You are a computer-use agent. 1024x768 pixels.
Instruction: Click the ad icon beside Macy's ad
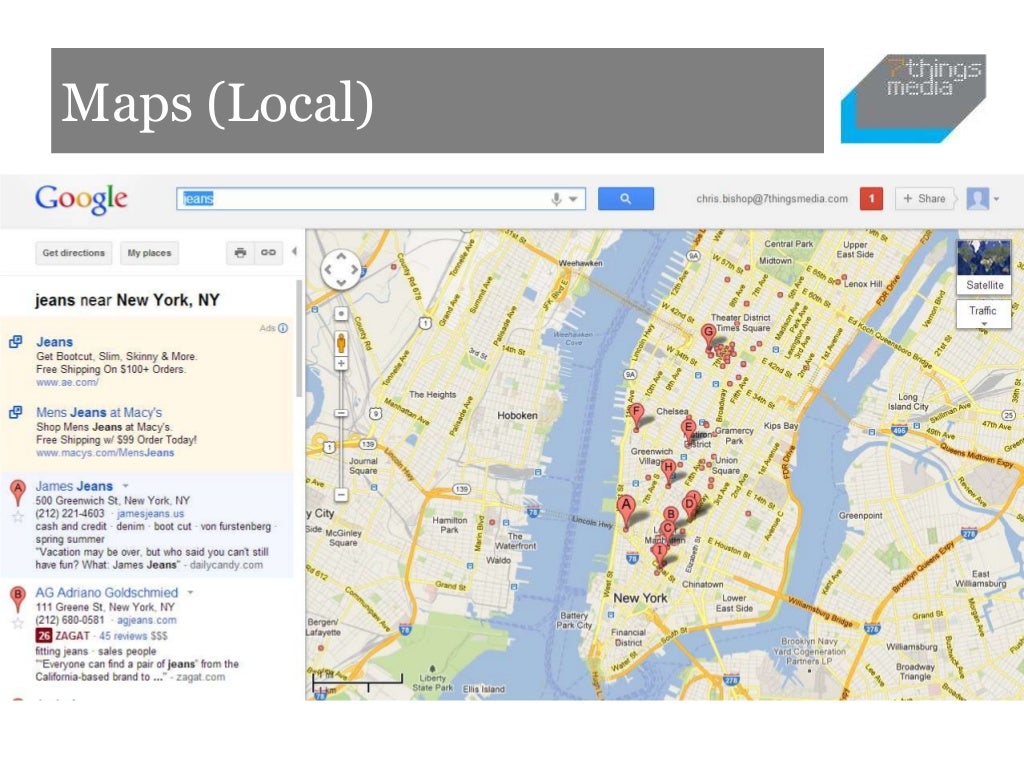(16, 412)
